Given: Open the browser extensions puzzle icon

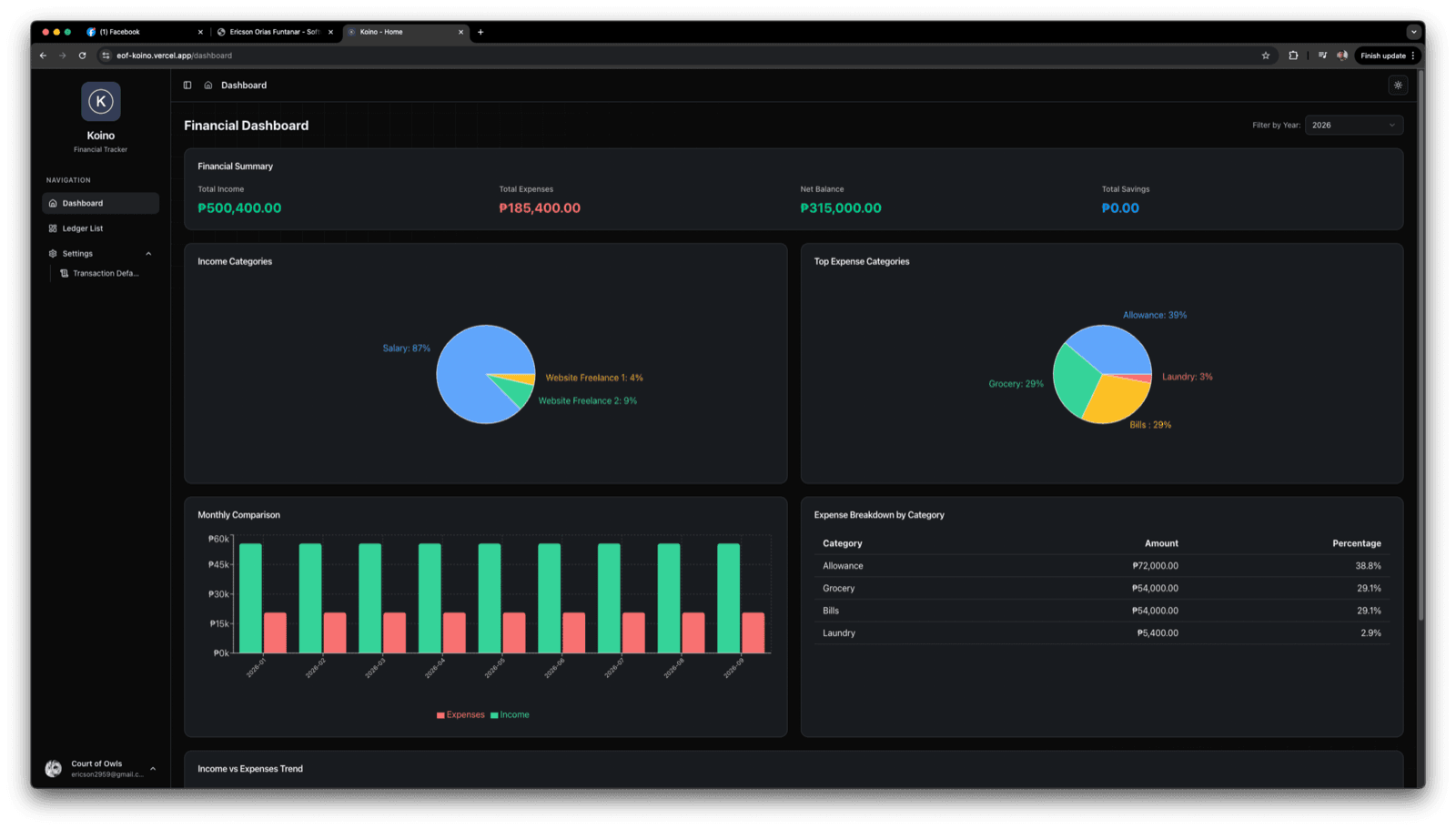Looking at the screenshot, I should [x=1293, y=56].
